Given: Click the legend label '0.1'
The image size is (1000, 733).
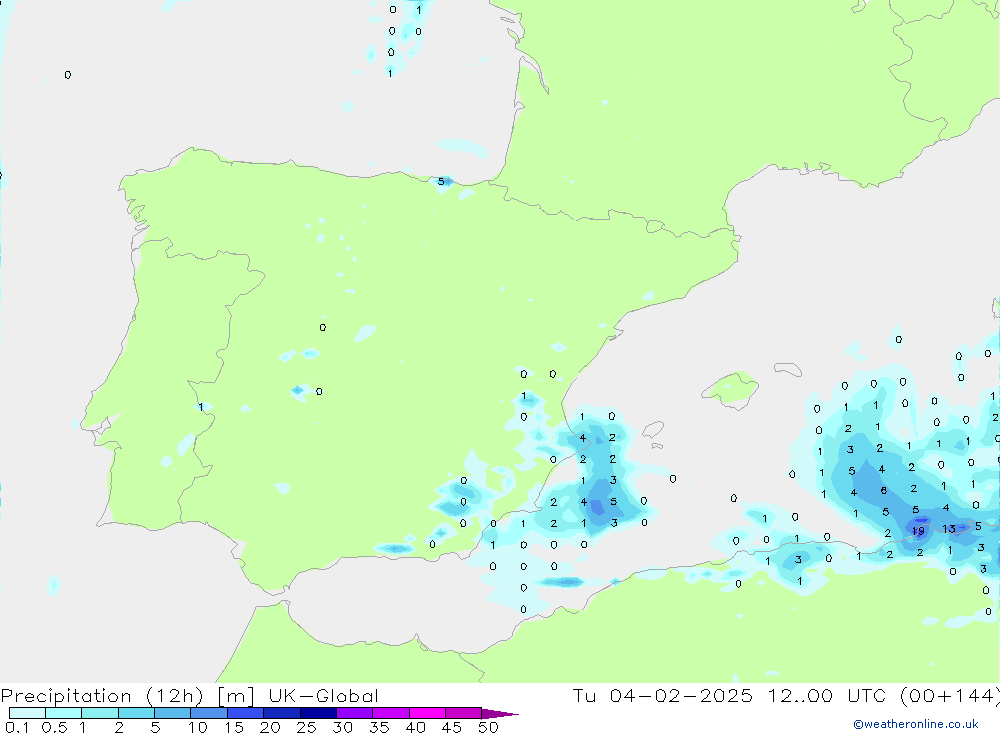Looking at the screenshot, I should point(17,727).
